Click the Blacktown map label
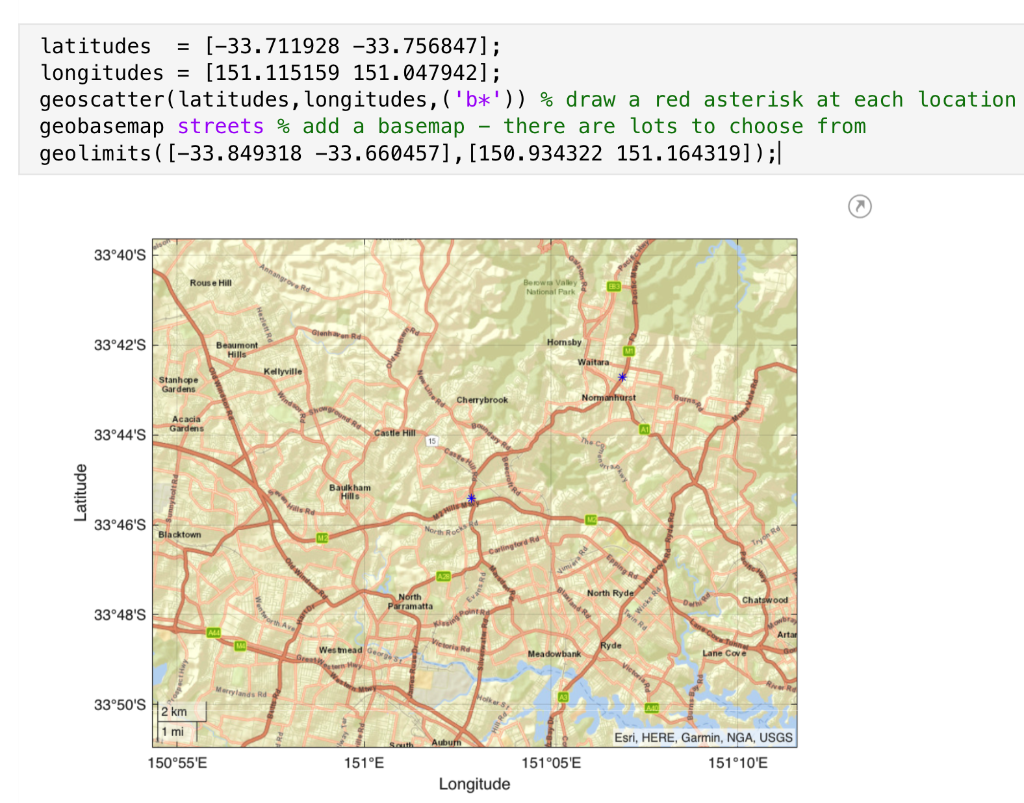 coord(180,534)
